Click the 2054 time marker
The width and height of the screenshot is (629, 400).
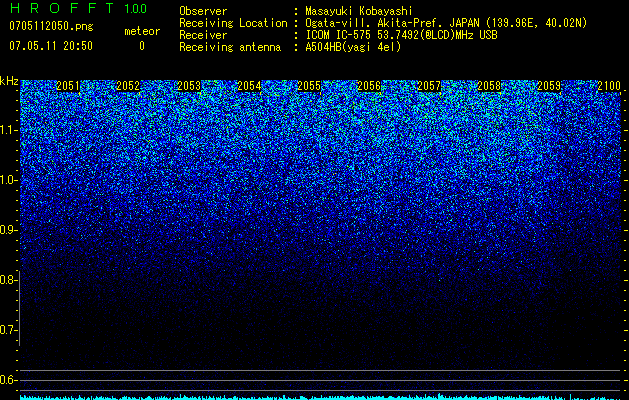coord(249,86)
